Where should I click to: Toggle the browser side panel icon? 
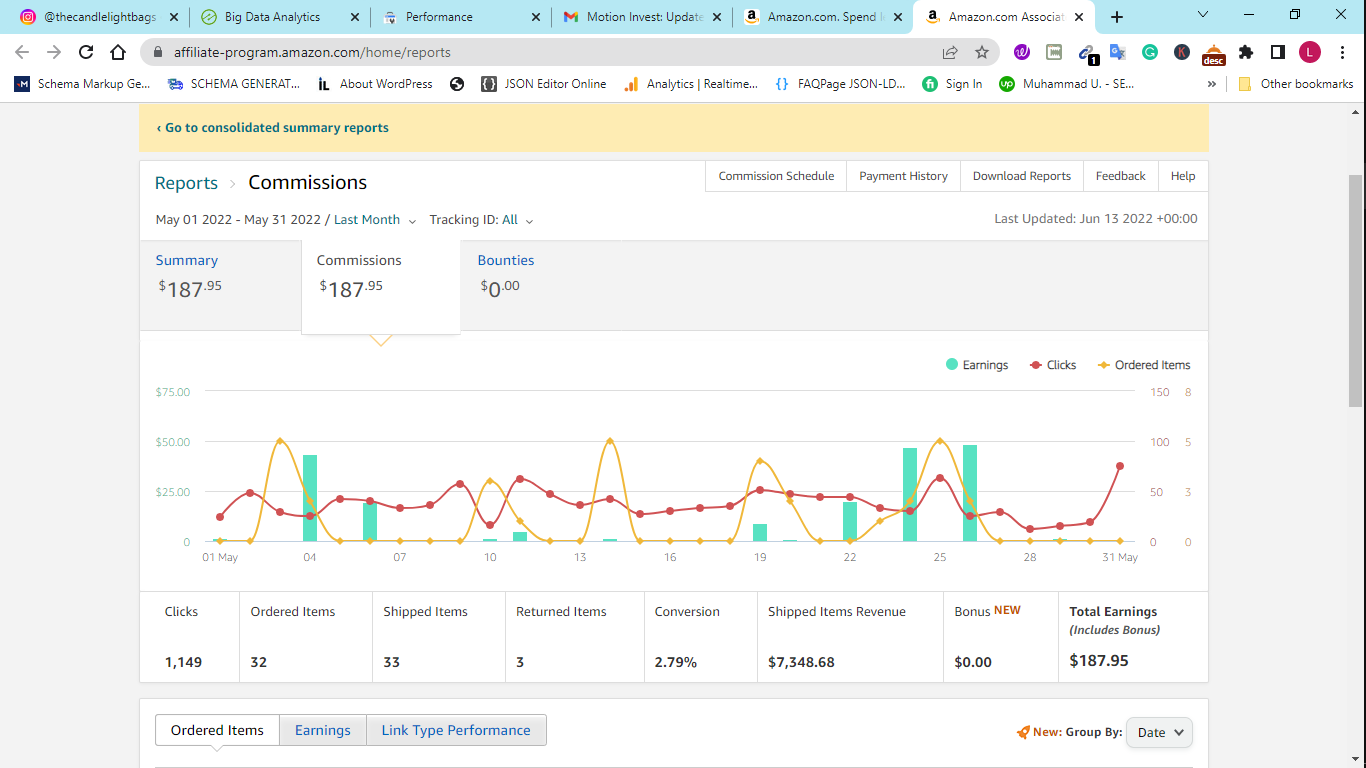1278,52
